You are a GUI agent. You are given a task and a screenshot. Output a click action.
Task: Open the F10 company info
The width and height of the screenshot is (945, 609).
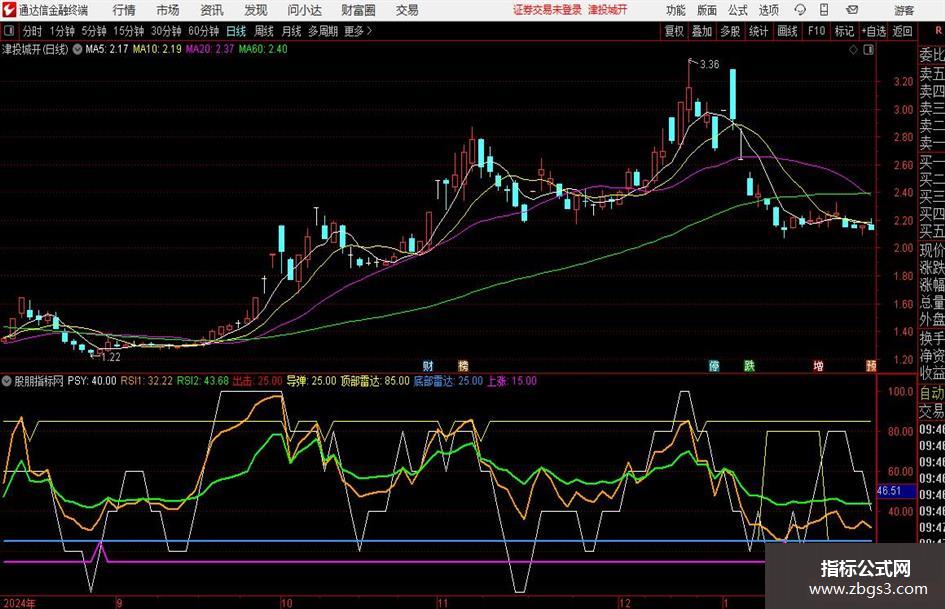point(817,31)
